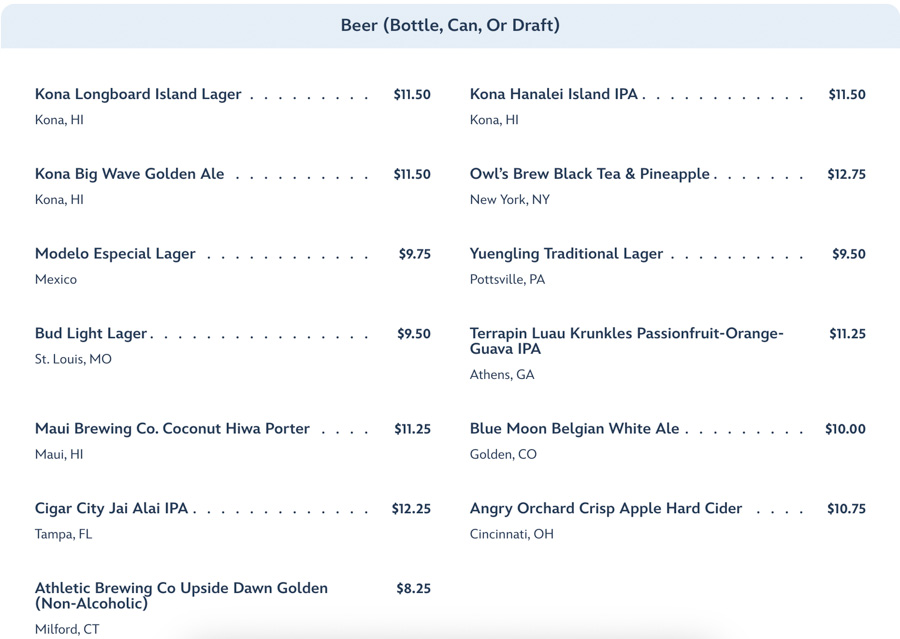The image size is (900, 639).
Task: Click the Bud Light Lager entry
Action: 91,334
